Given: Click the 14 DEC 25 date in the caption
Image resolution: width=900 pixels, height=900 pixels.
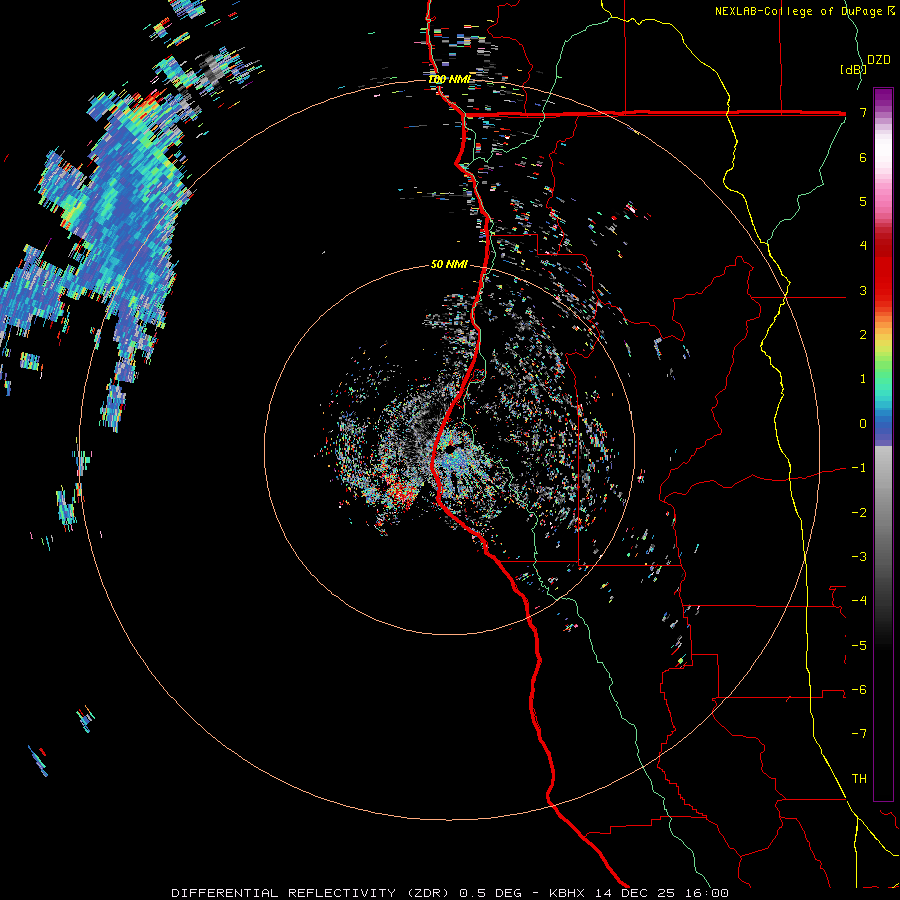Looking at the screenshot, I should click(633, 893).
